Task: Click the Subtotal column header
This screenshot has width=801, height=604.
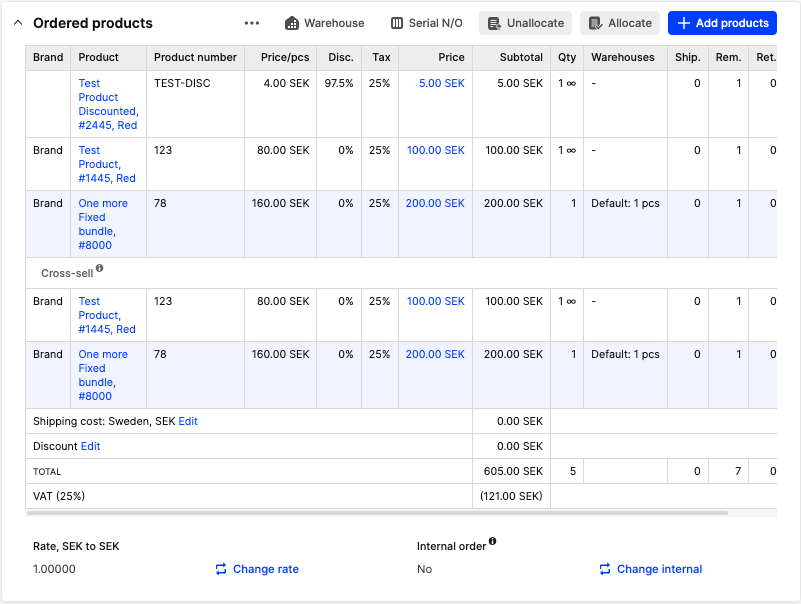Action: click(521, 58)
